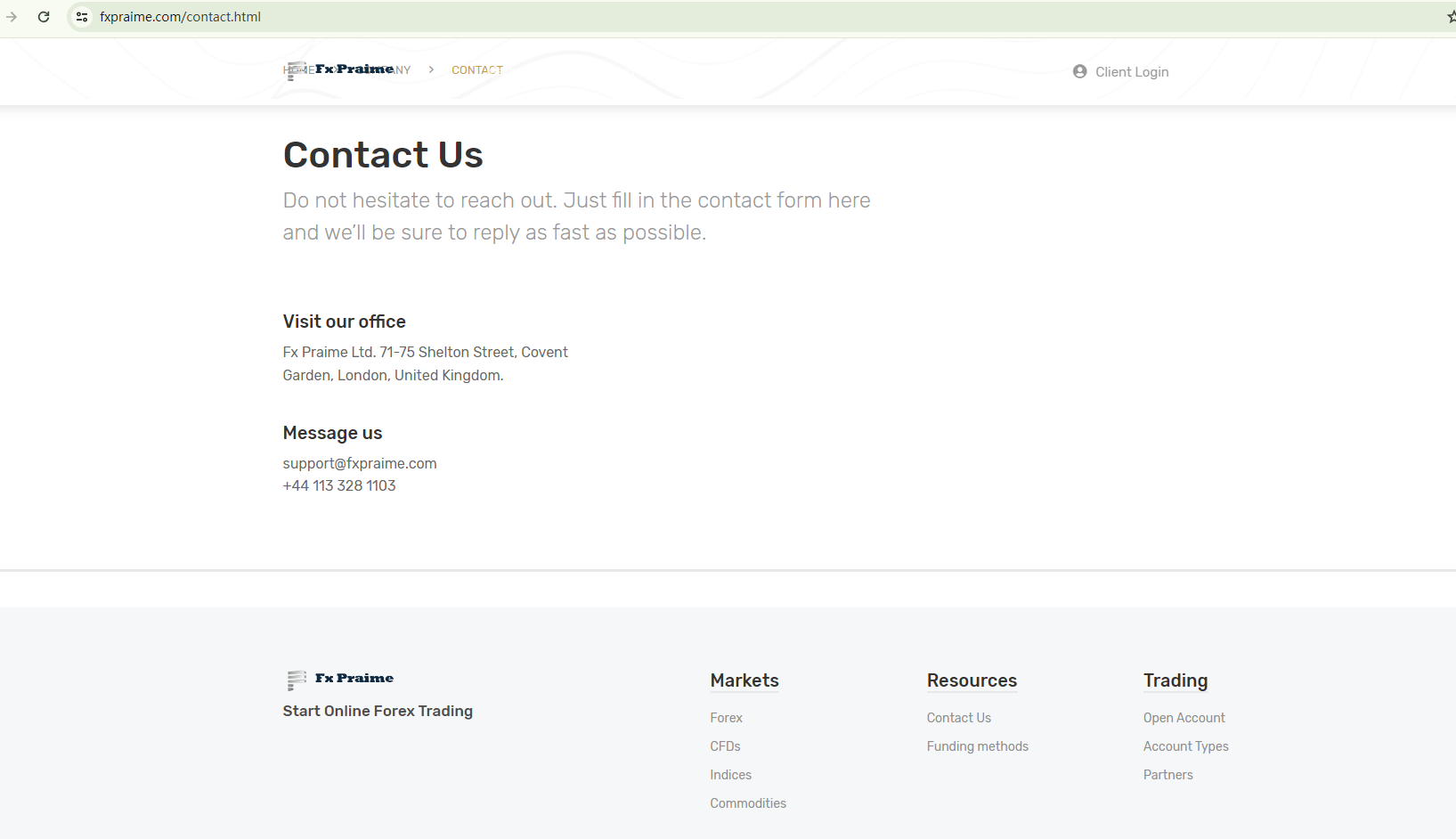Bookmark this page with the star icon

coord(1451,17)
